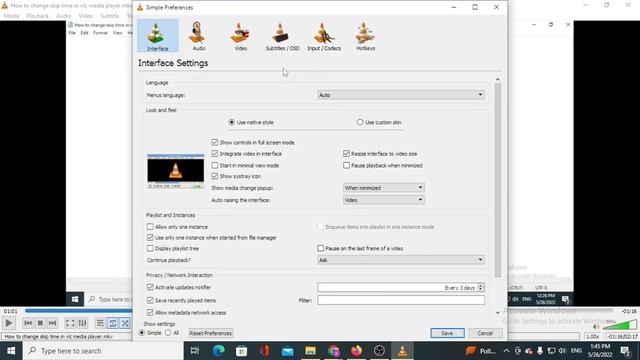Open the Video preferences category
This screenshot has height=360, width=640.
(x=240, y=36)
